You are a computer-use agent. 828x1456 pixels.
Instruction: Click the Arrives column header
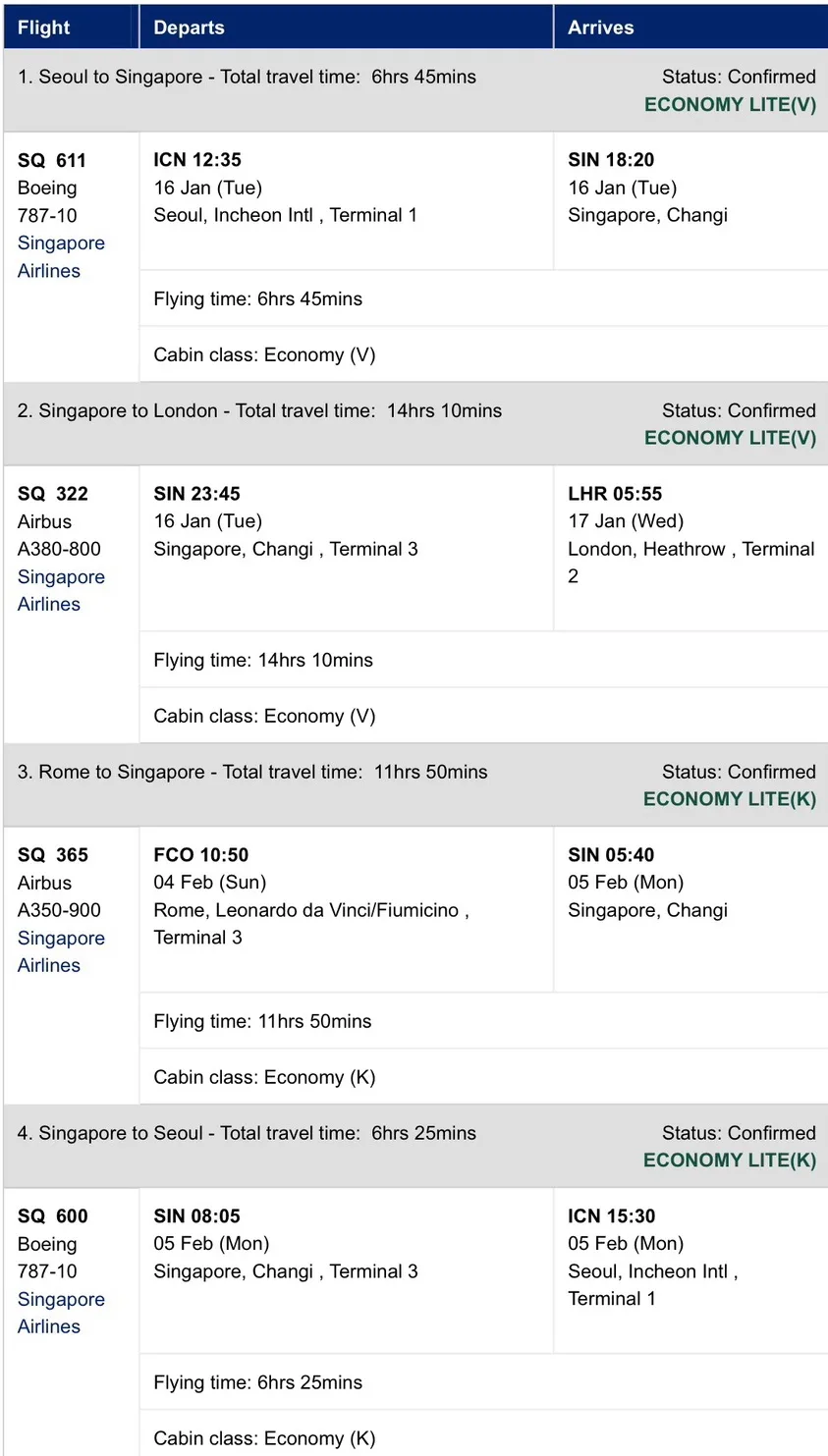pos(600,27)
